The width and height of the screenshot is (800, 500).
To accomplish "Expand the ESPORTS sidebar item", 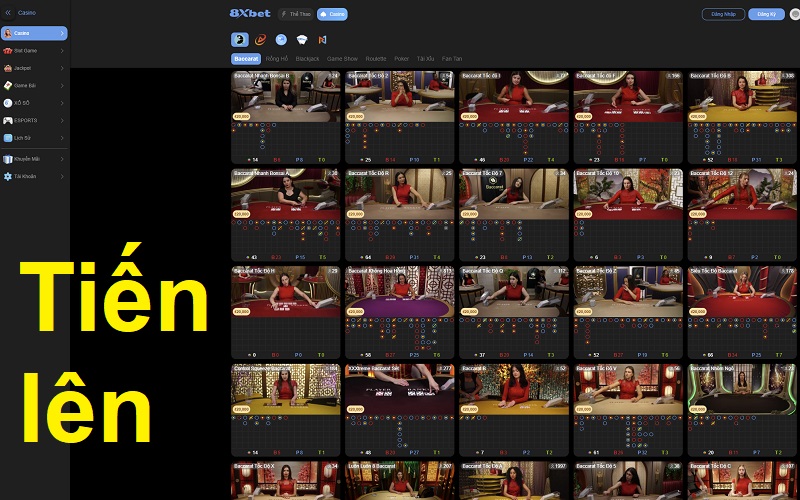I will tap(34, 119).
